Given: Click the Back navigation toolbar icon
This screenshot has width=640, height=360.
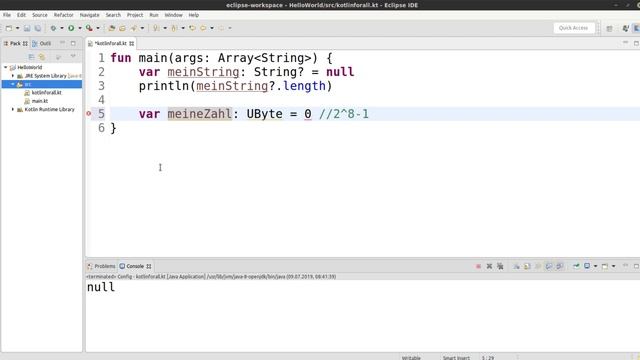Looking at the screenshot, I should coord(203,28).
